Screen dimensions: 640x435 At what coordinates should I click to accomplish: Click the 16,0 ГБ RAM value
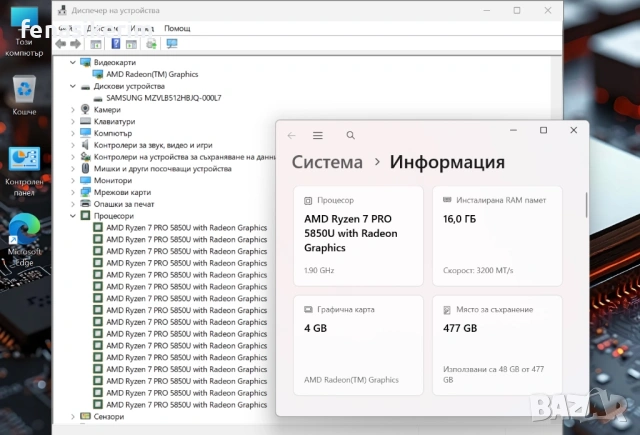460,219
